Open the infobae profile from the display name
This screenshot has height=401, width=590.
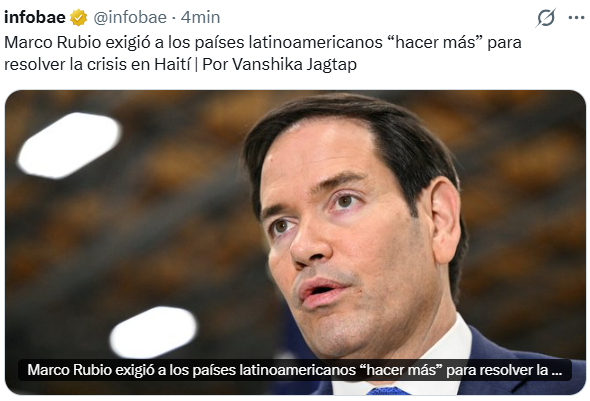[35, 17]
